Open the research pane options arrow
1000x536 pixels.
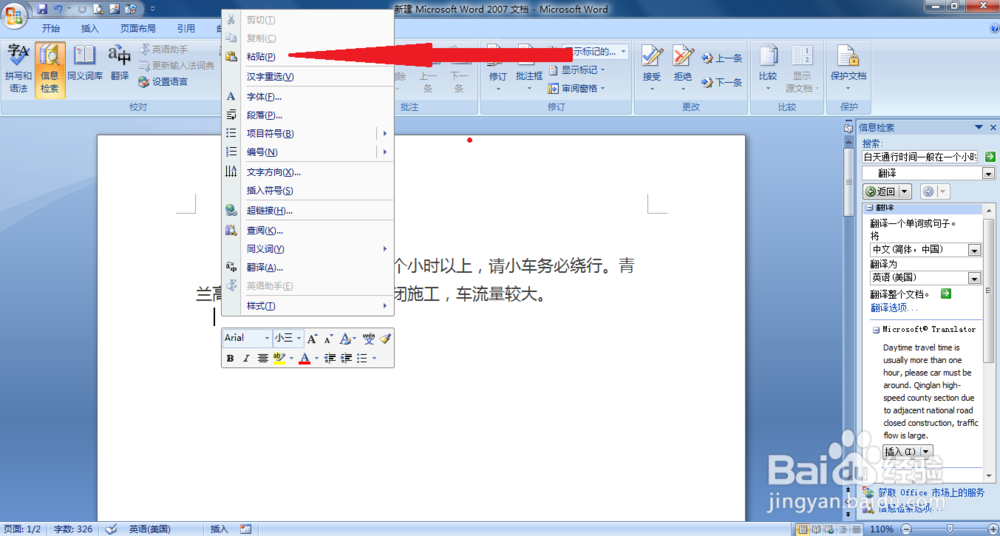[980, 128]
